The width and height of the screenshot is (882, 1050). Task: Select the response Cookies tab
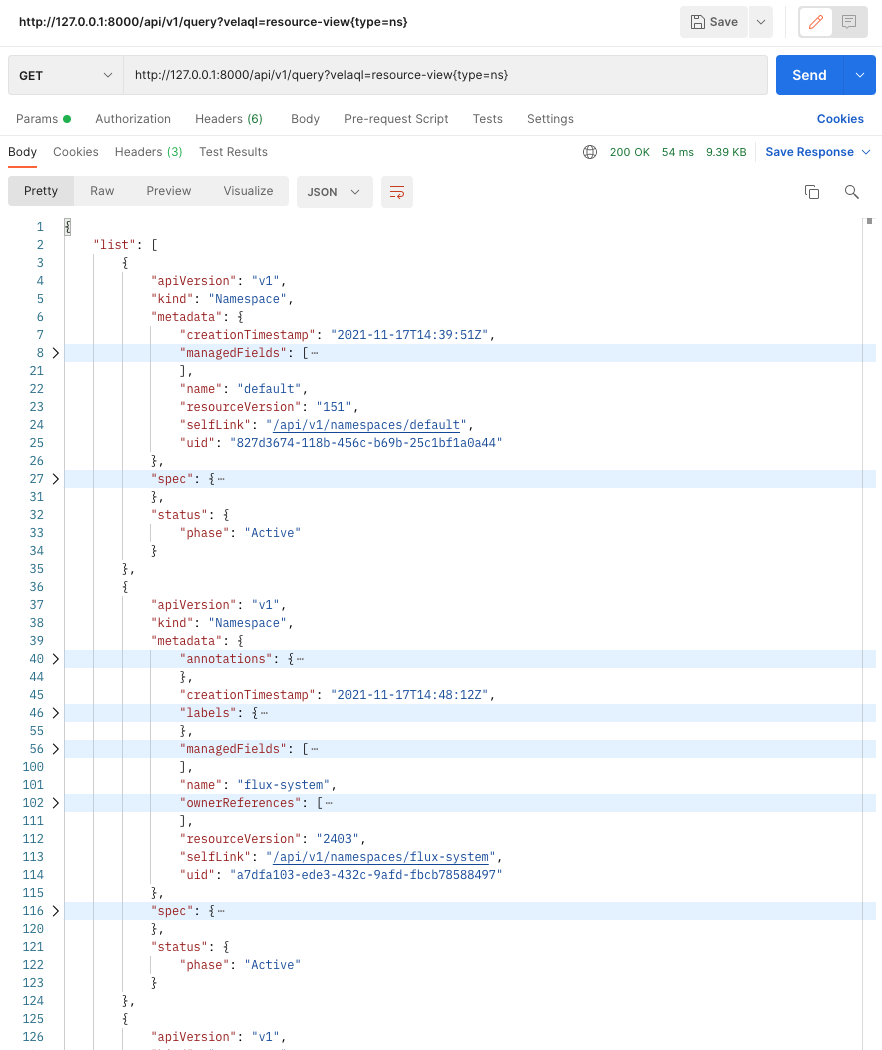click(76, 152)
